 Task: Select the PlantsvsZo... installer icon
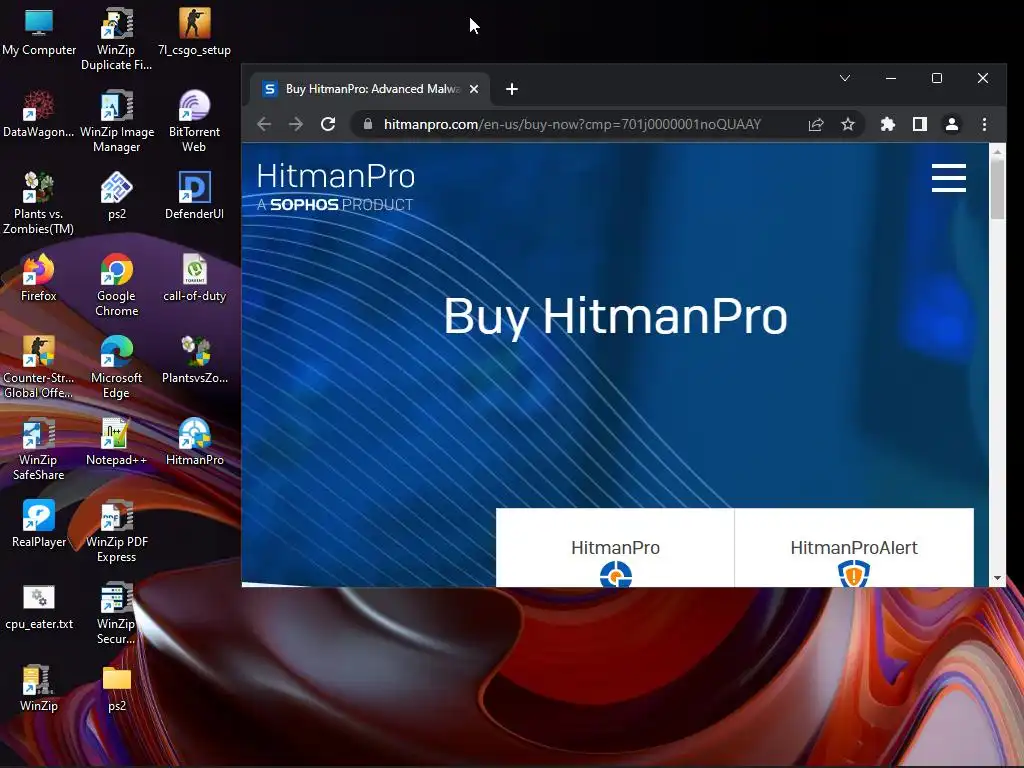pos(194,359)
